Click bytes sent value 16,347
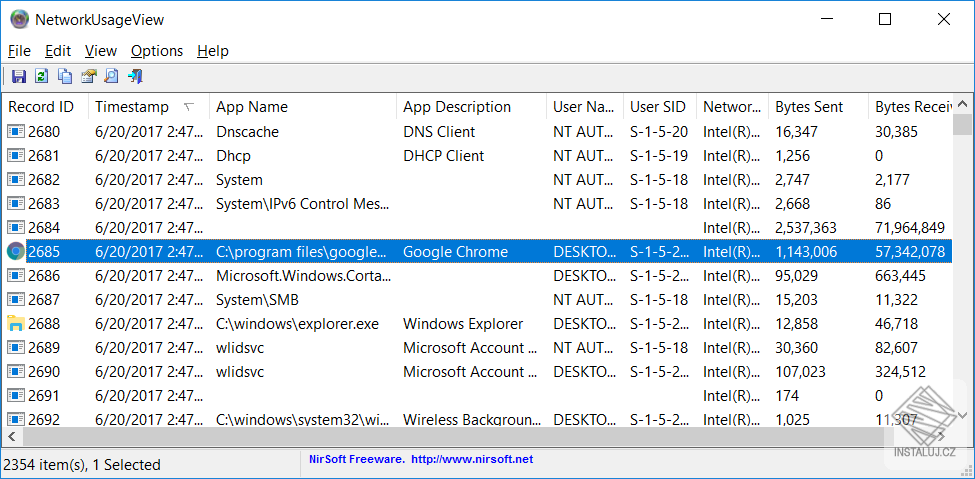 click(x=797, y=132)
